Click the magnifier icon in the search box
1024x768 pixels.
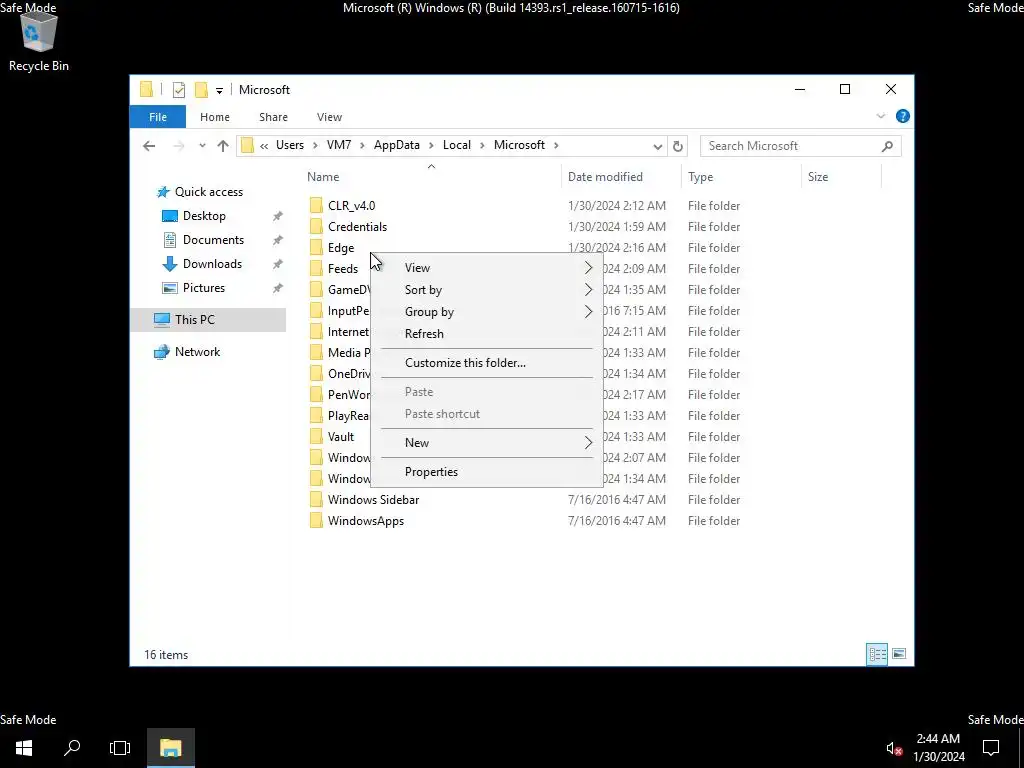tap(887, 146)
